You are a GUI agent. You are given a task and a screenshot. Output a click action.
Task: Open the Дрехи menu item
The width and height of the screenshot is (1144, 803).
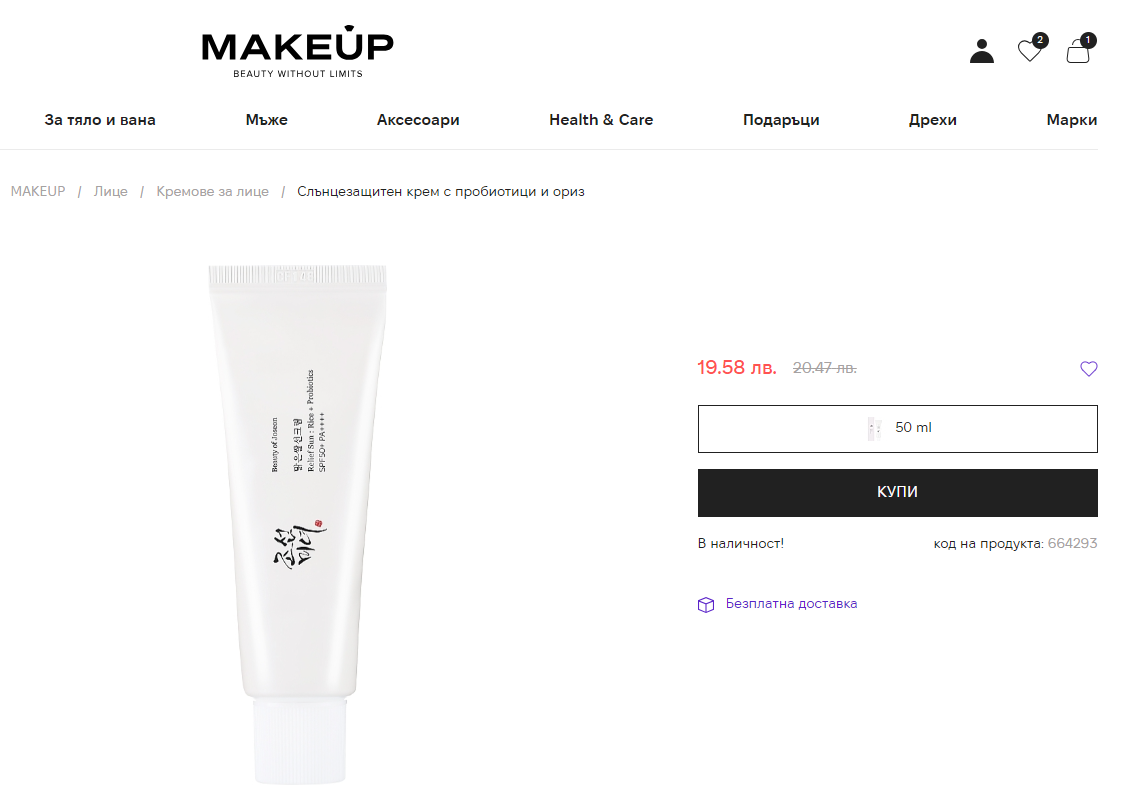932,120
